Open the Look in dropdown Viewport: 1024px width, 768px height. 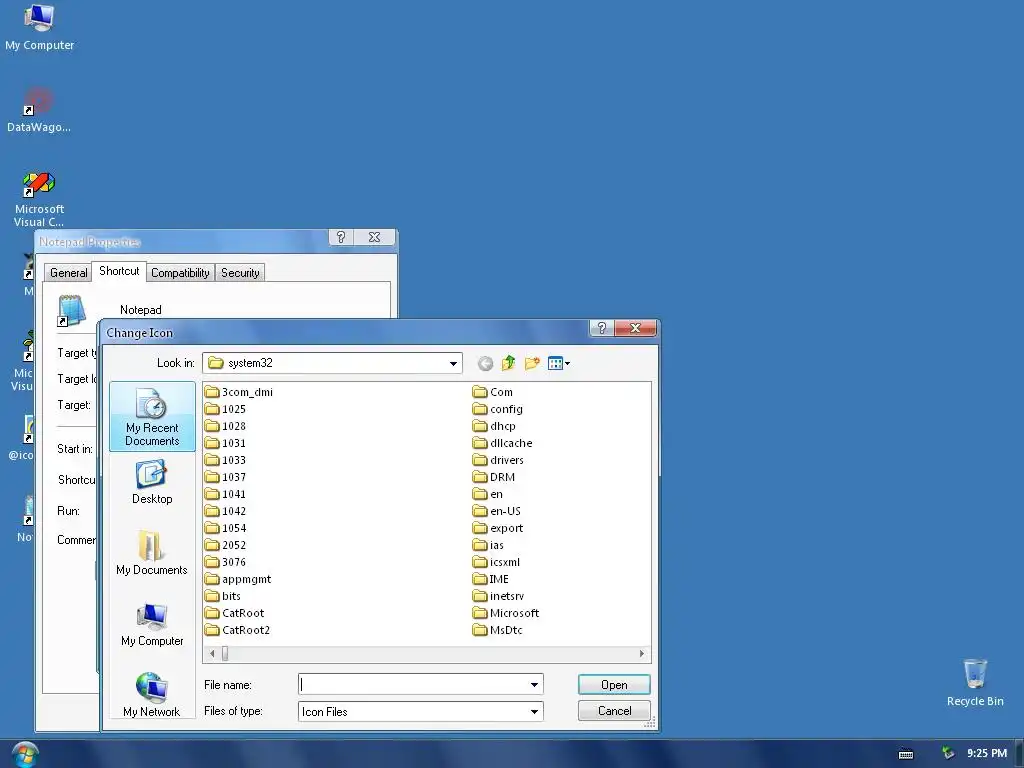pos(453,363)
